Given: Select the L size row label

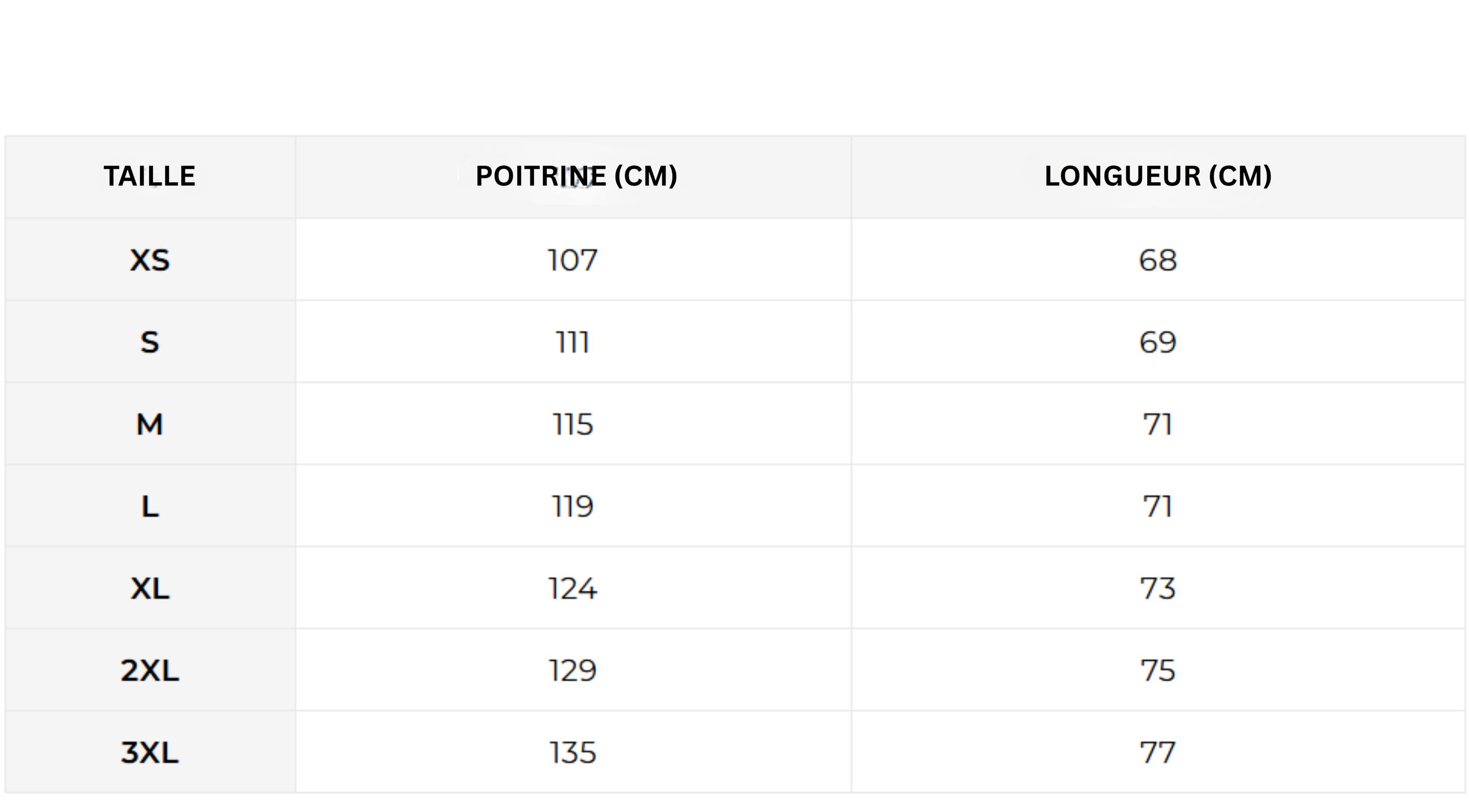Looking at the screenshot, I should click(x=150, y=506).
